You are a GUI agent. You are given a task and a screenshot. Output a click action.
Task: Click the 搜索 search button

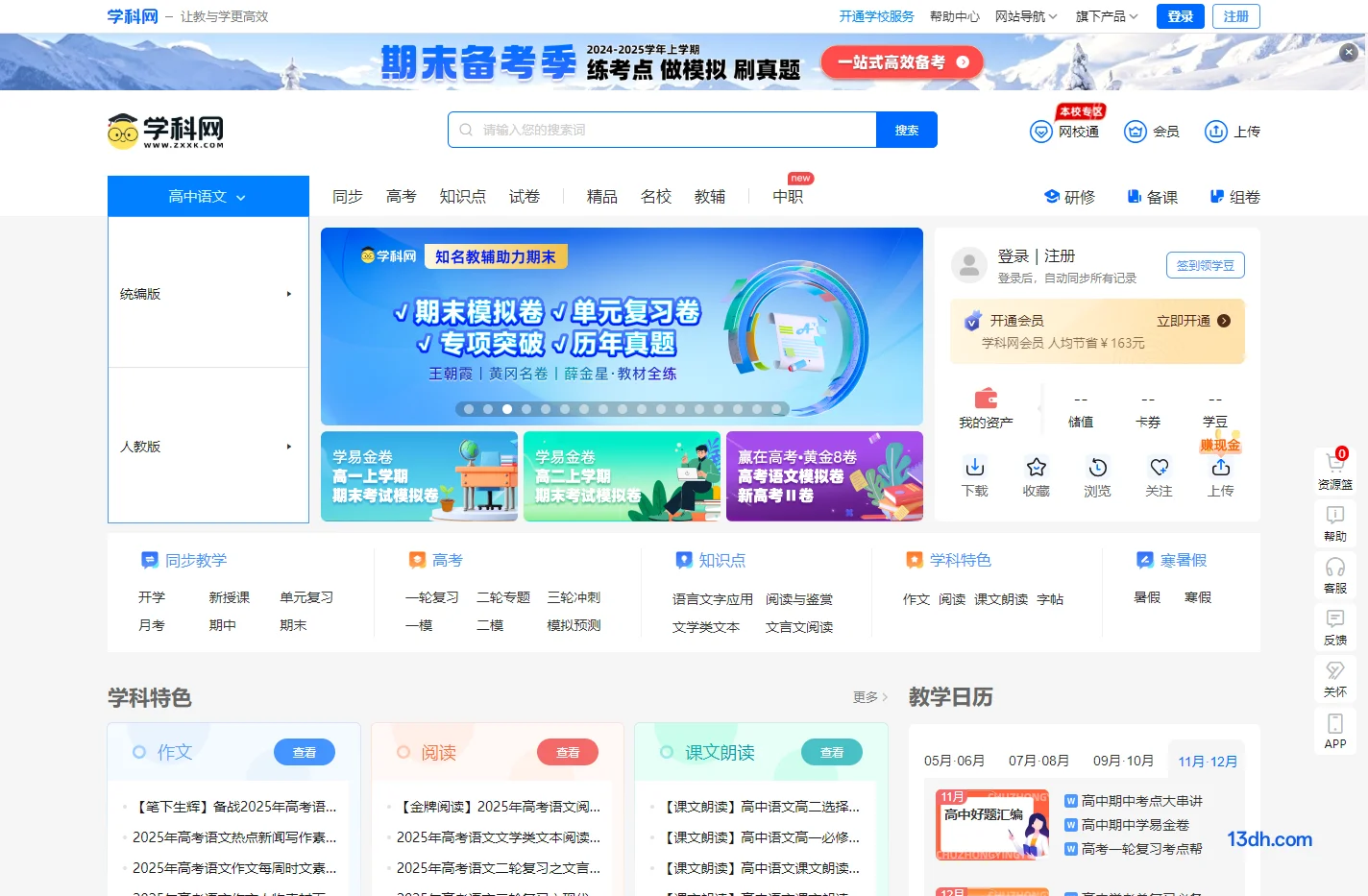907,130
